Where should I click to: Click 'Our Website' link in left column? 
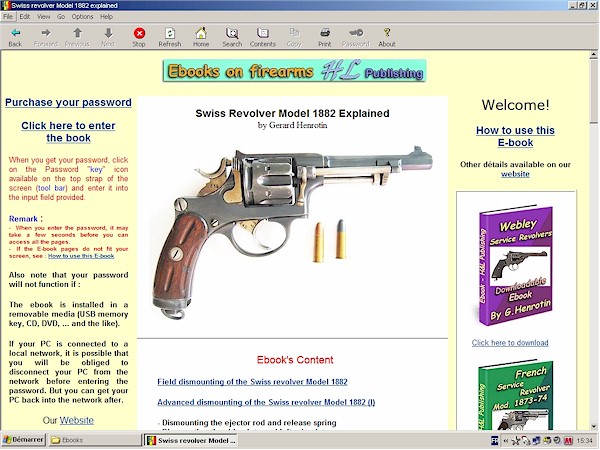(77, 421)
